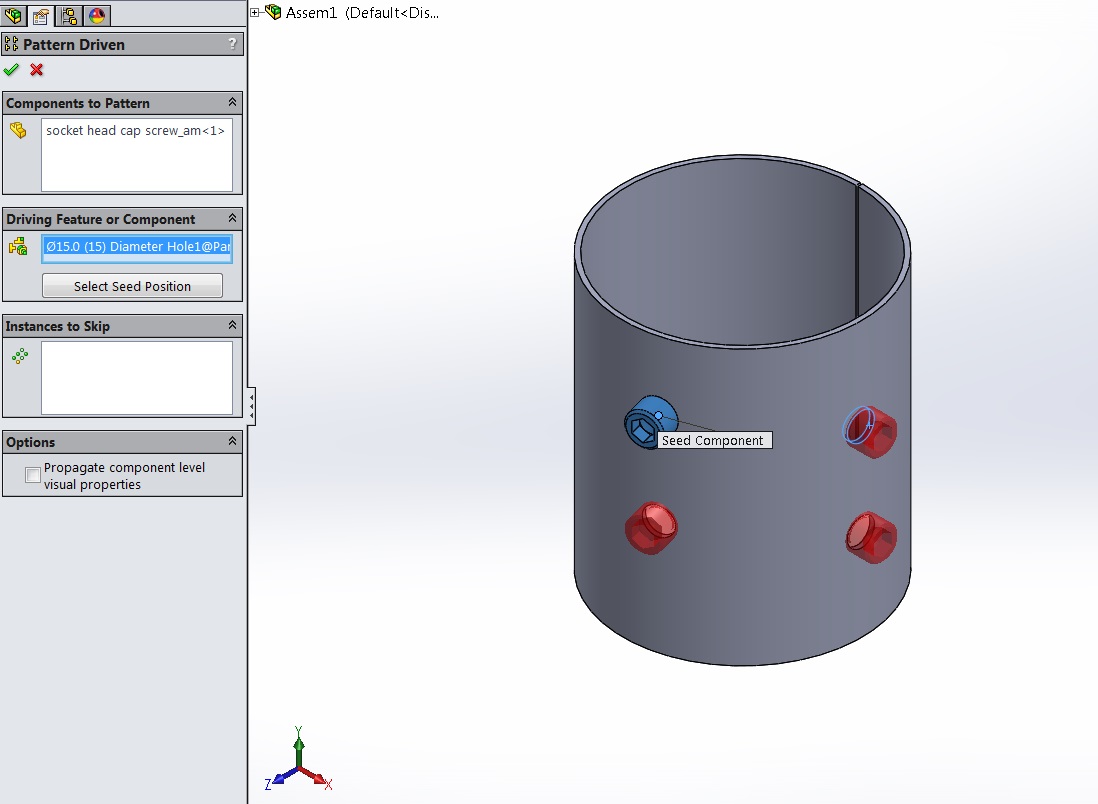Open the ConfigurationManager tab

coord(69,15)
